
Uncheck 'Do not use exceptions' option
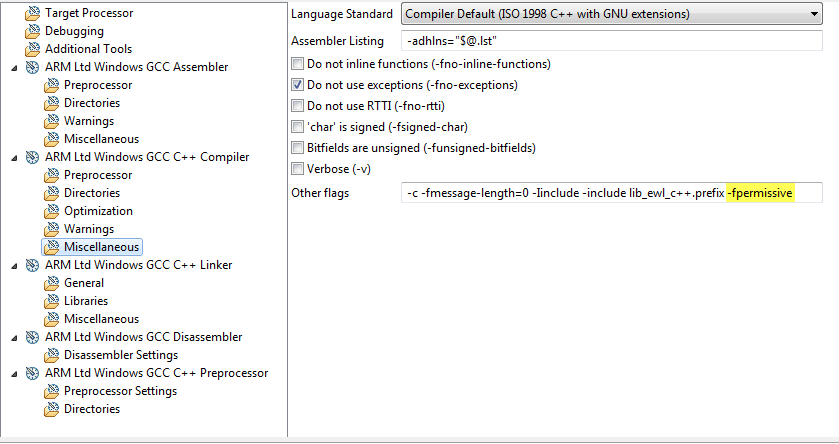[x=297, y=85]
